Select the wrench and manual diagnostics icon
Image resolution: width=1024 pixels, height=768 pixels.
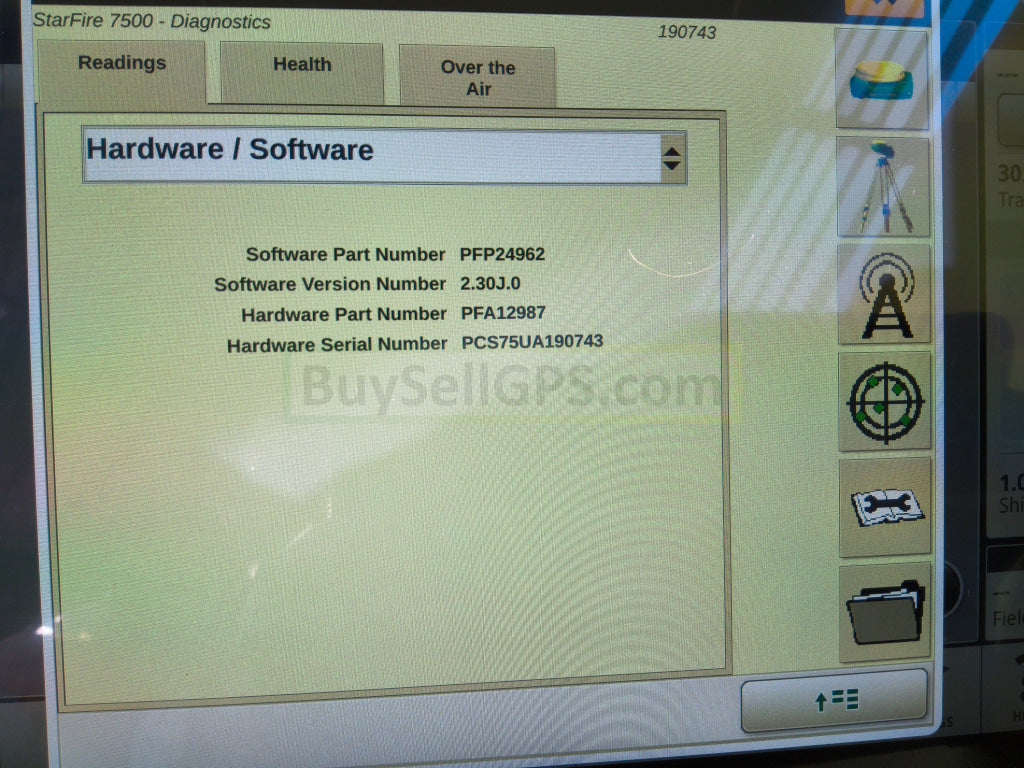click(x=885, y=507)
